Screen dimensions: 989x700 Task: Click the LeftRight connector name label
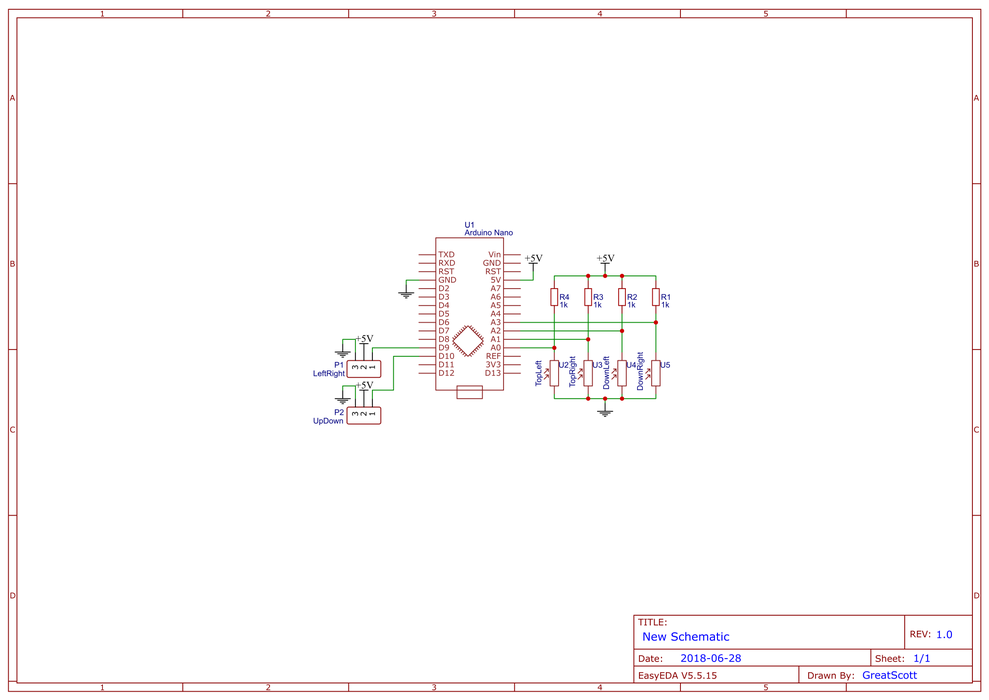[329, 373]
